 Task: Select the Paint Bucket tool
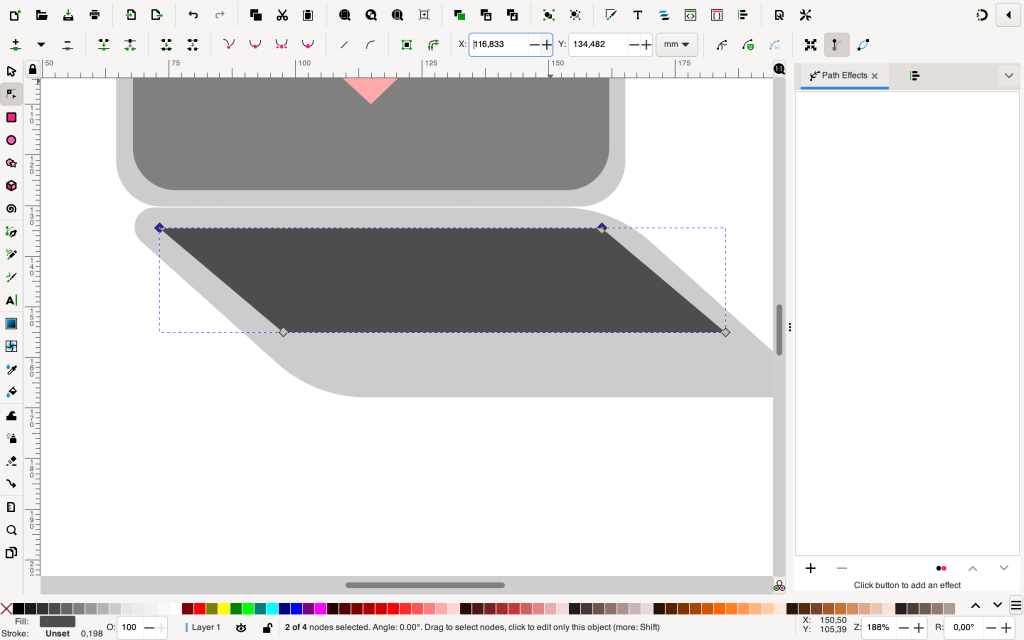tap(11, 392)
